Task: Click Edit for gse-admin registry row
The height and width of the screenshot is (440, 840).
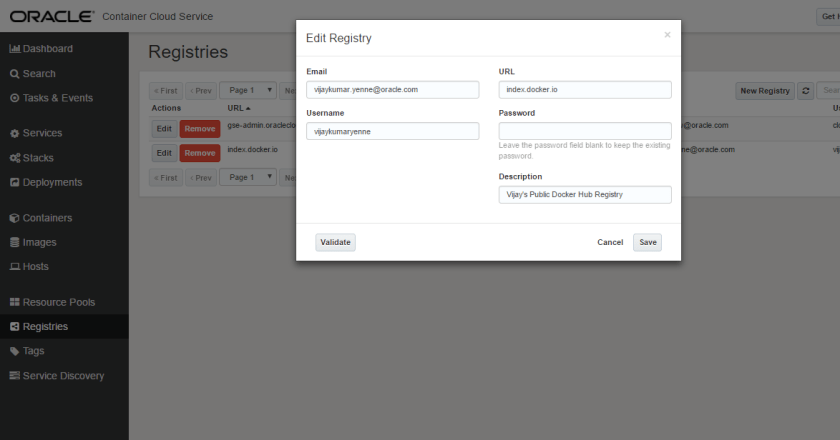Action: click(x=164, y=129)
